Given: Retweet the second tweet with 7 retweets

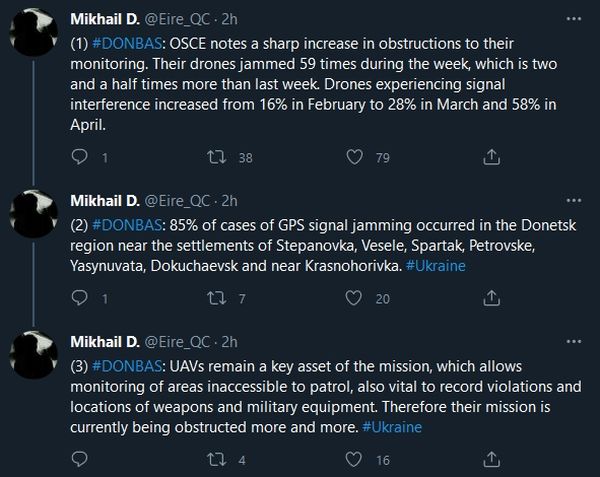Looking at the screenshot, I should point(213,298).
